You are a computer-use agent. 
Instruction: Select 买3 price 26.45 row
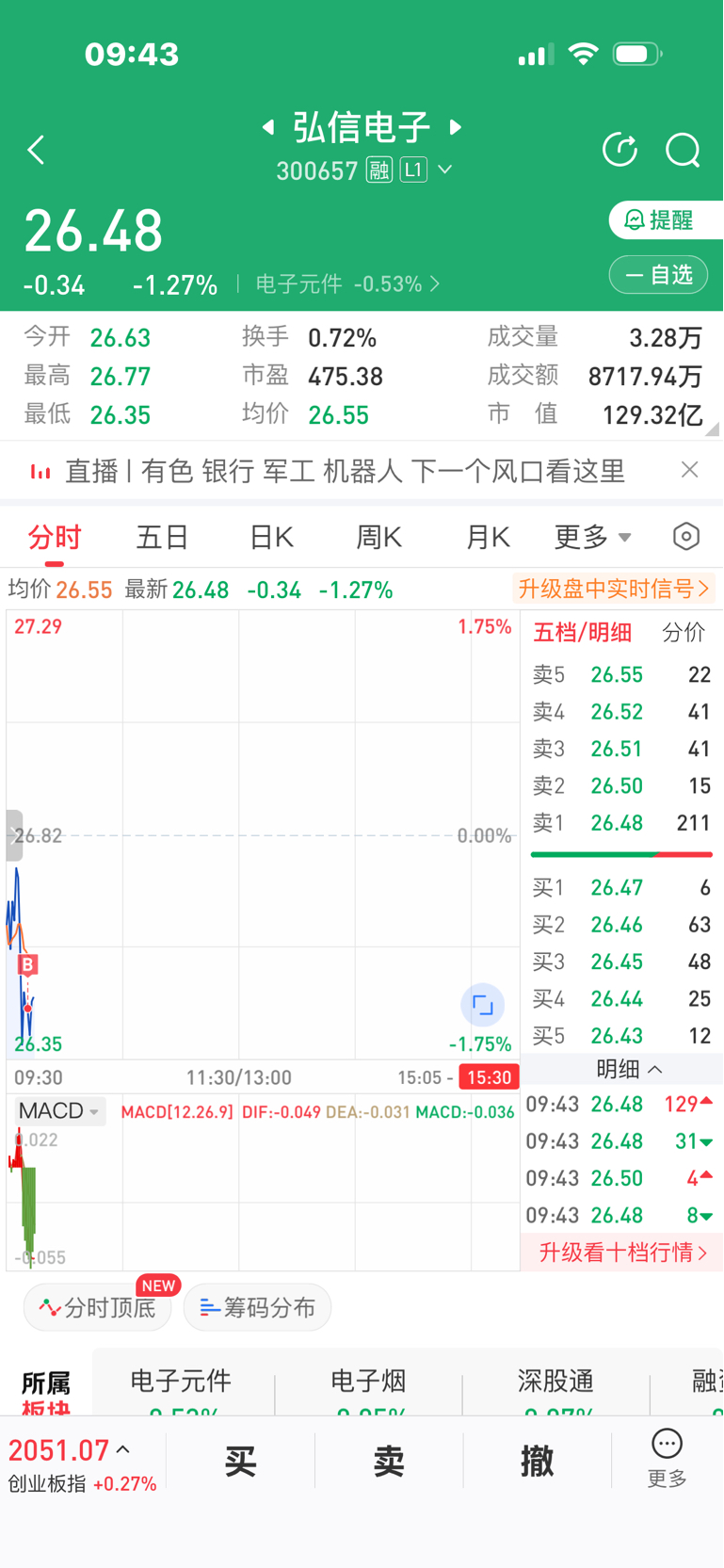[x=621, y=962]
